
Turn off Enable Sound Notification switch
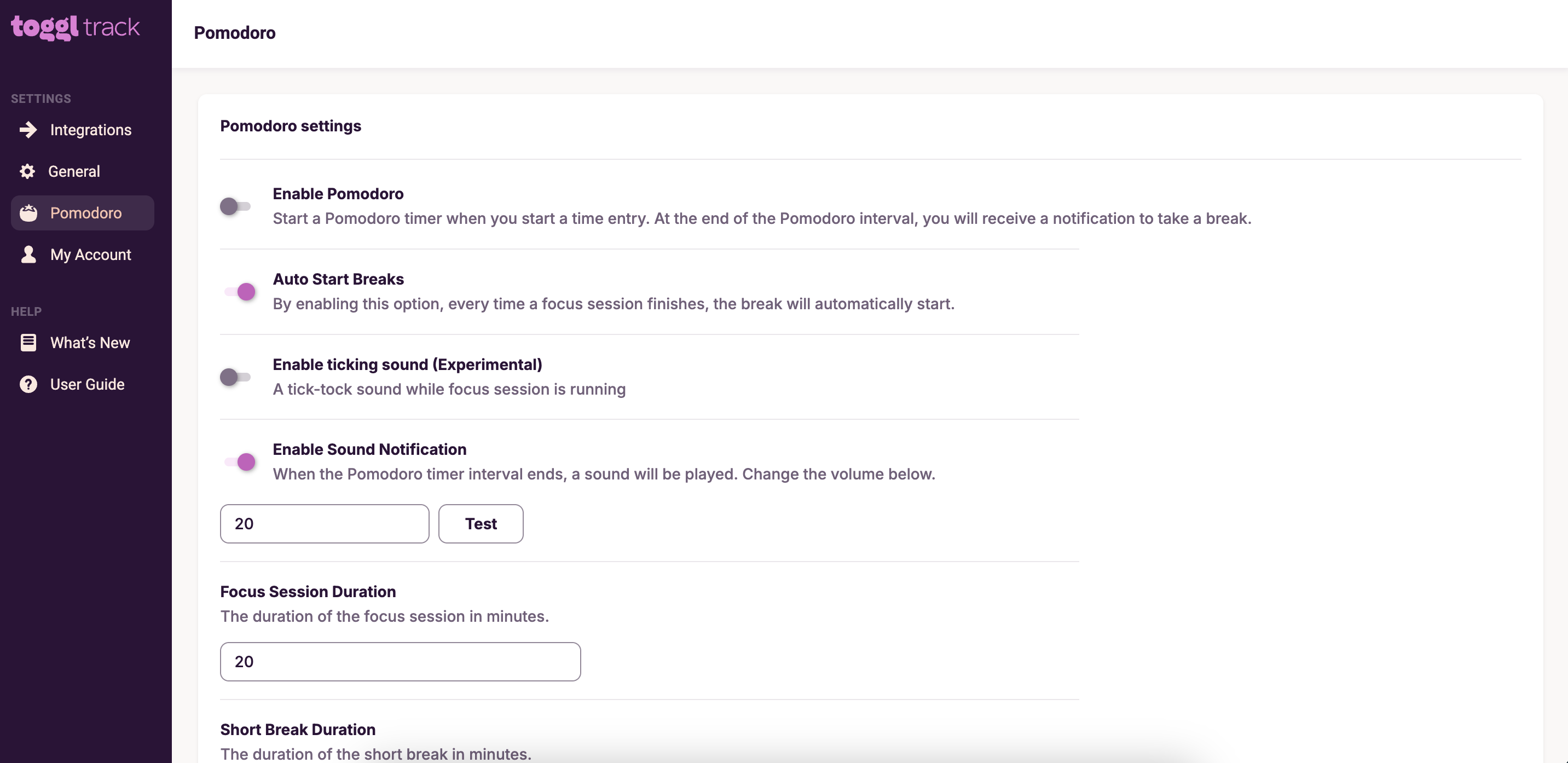pyautogui.click(x=239, y=461)
